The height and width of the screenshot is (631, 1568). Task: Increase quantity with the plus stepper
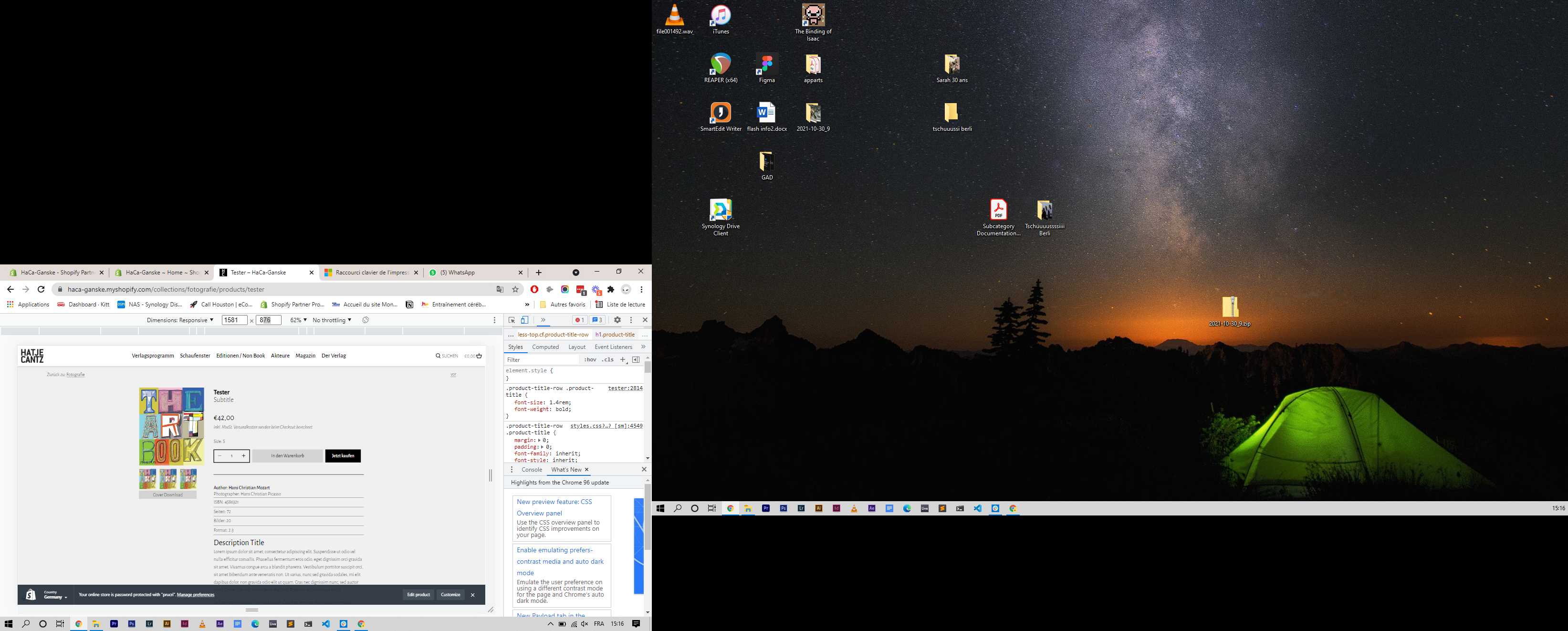point(243,455)
